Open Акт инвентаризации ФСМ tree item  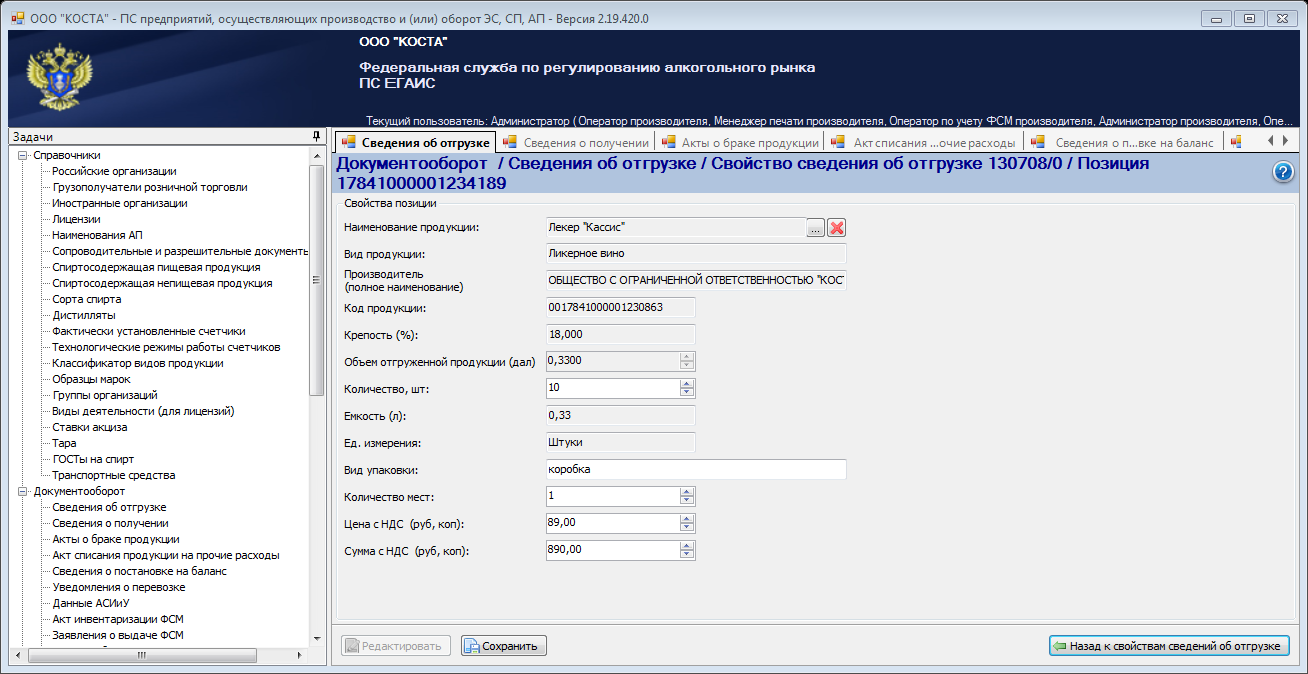[x=118, y=619]
